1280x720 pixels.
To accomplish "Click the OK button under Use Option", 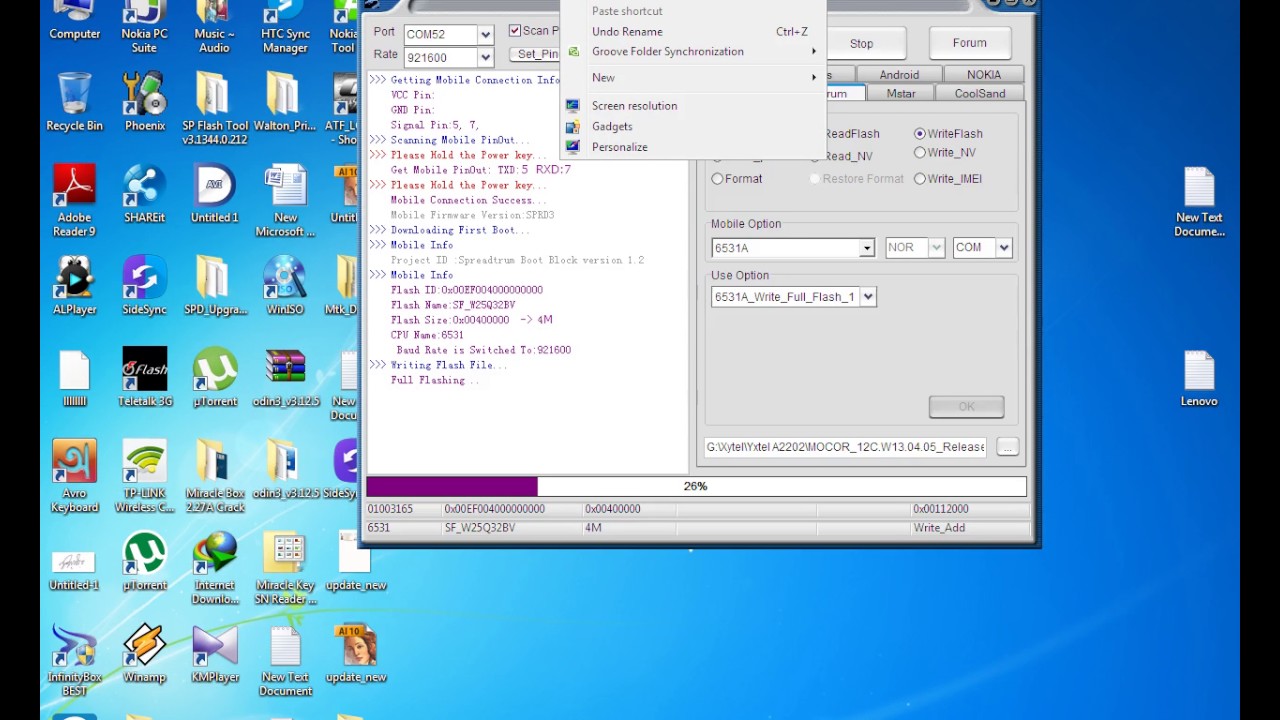I will [x=966, y=407].
